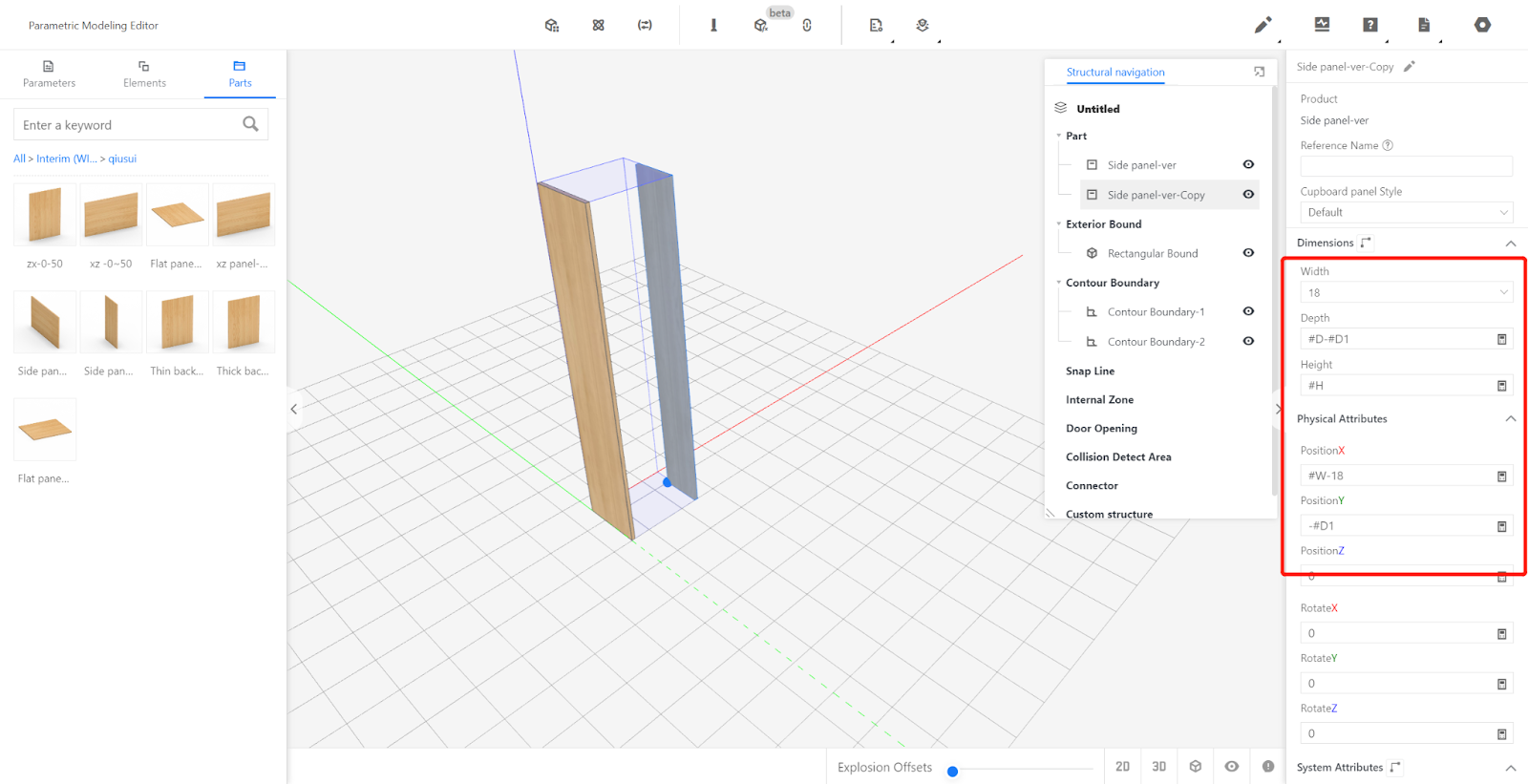Open the Elements tab

point(144,74)
